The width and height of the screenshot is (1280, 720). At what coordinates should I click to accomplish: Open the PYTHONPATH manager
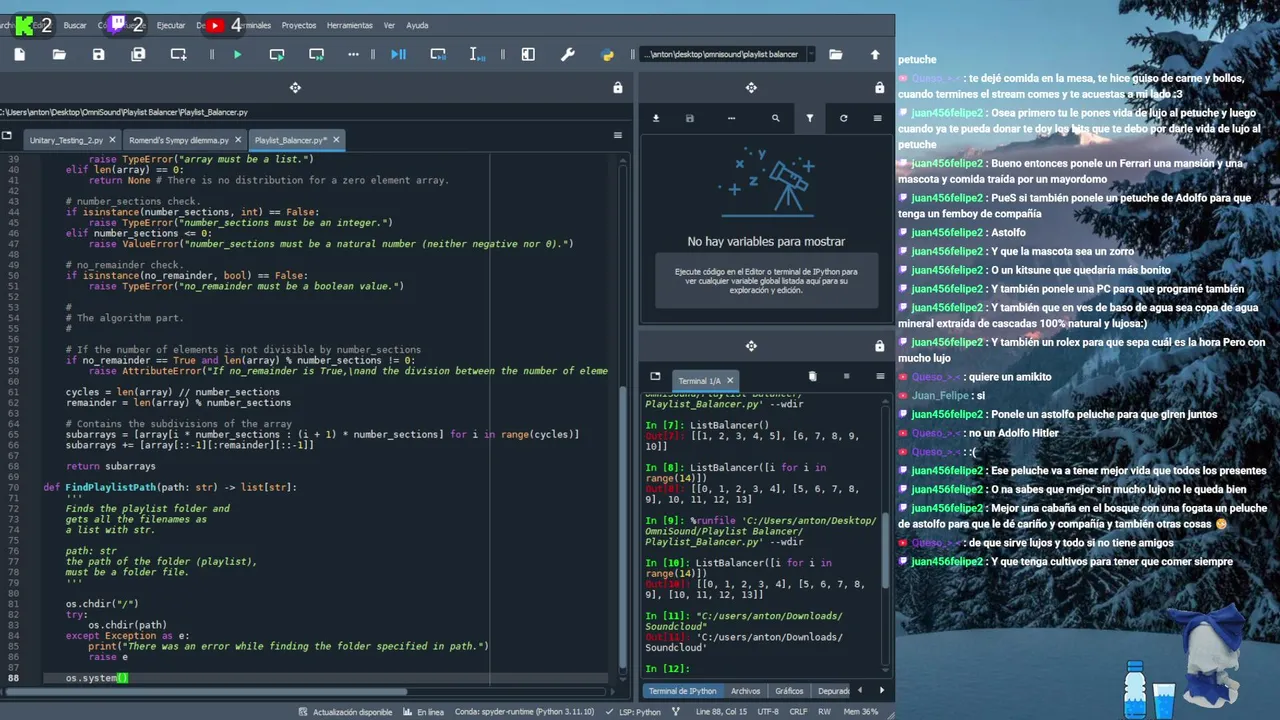tap(607, 54)
